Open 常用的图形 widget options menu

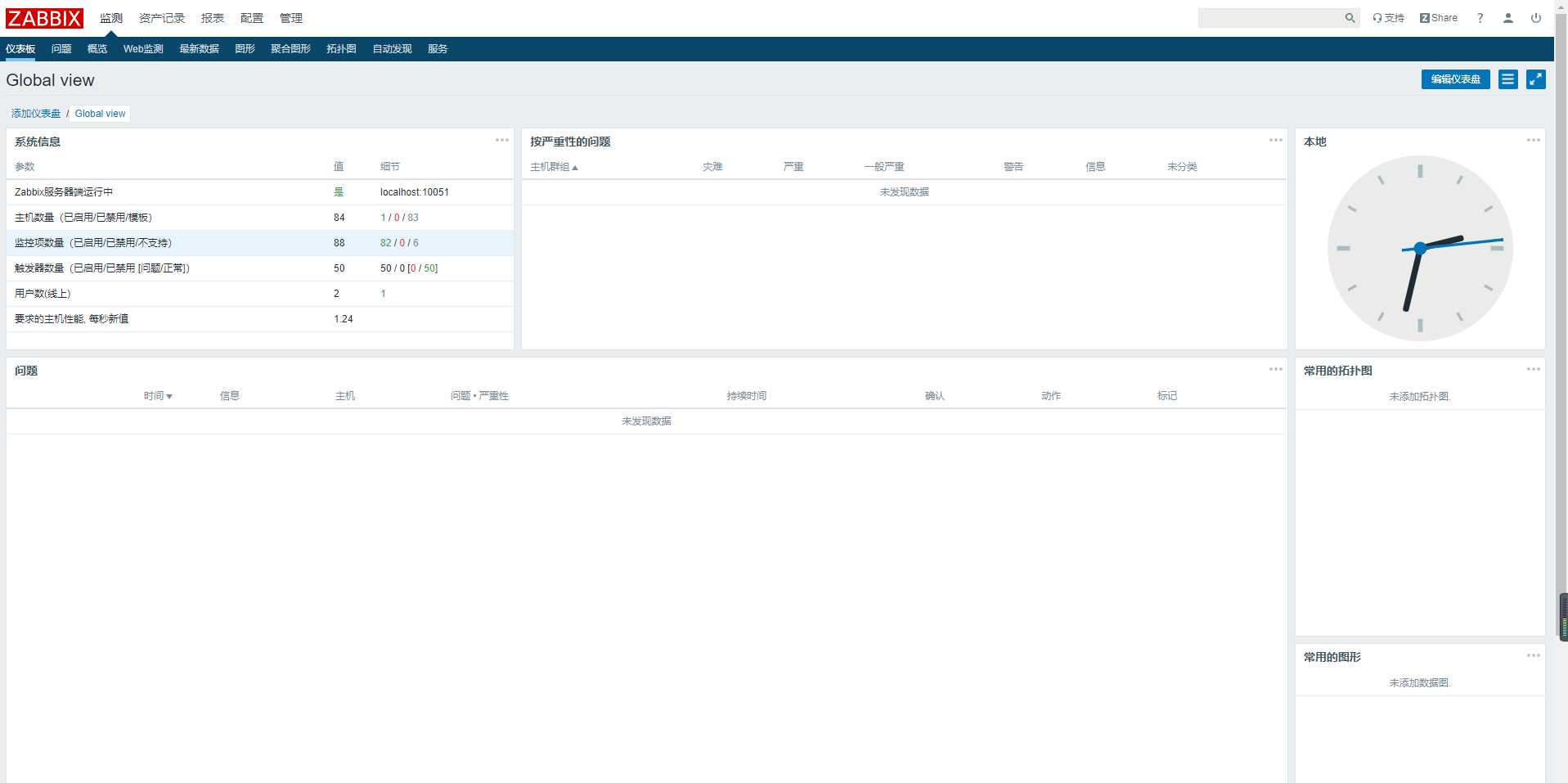tap(1534, 655)
